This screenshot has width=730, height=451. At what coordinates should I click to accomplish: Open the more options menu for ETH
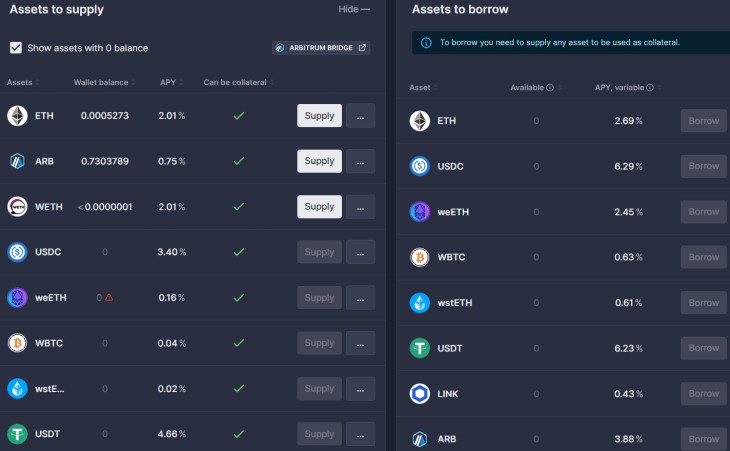360,116
